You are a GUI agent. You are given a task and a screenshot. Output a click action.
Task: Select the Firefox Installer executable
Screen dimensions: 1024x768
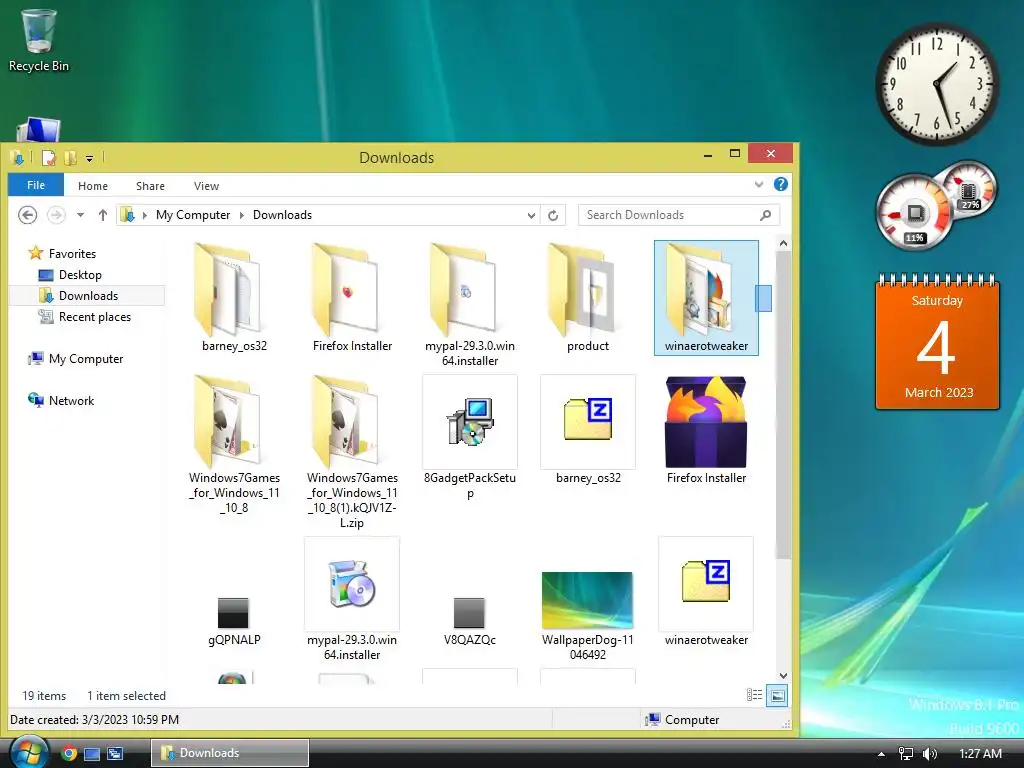pos(706,430)
